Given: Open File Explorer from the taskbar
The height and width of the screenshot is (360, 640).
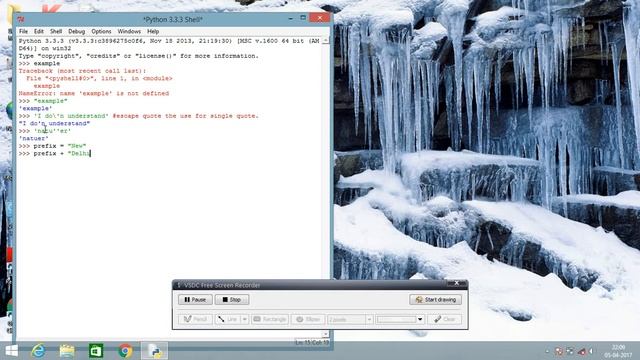Looking at the screenshot, I should tap(67, 351).
